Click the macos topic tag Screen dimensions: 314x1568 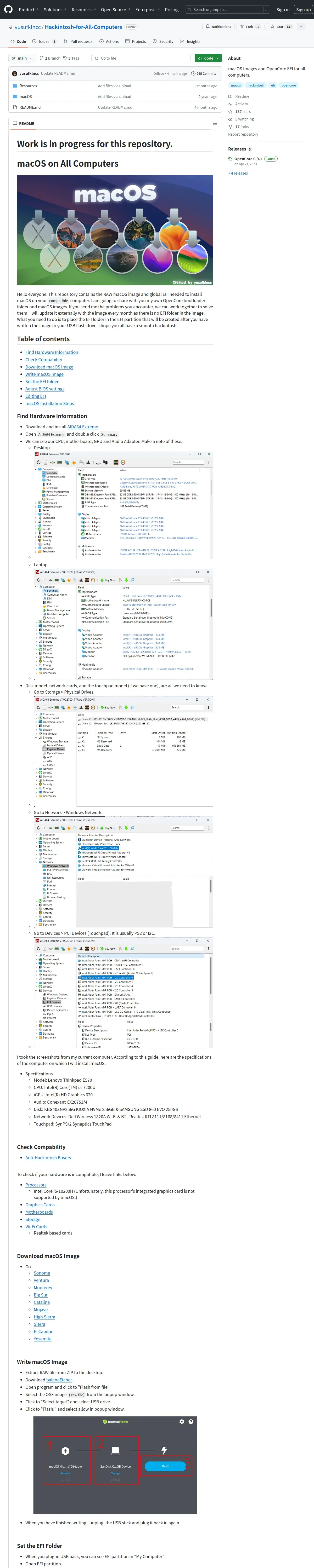tap(236, 85)
